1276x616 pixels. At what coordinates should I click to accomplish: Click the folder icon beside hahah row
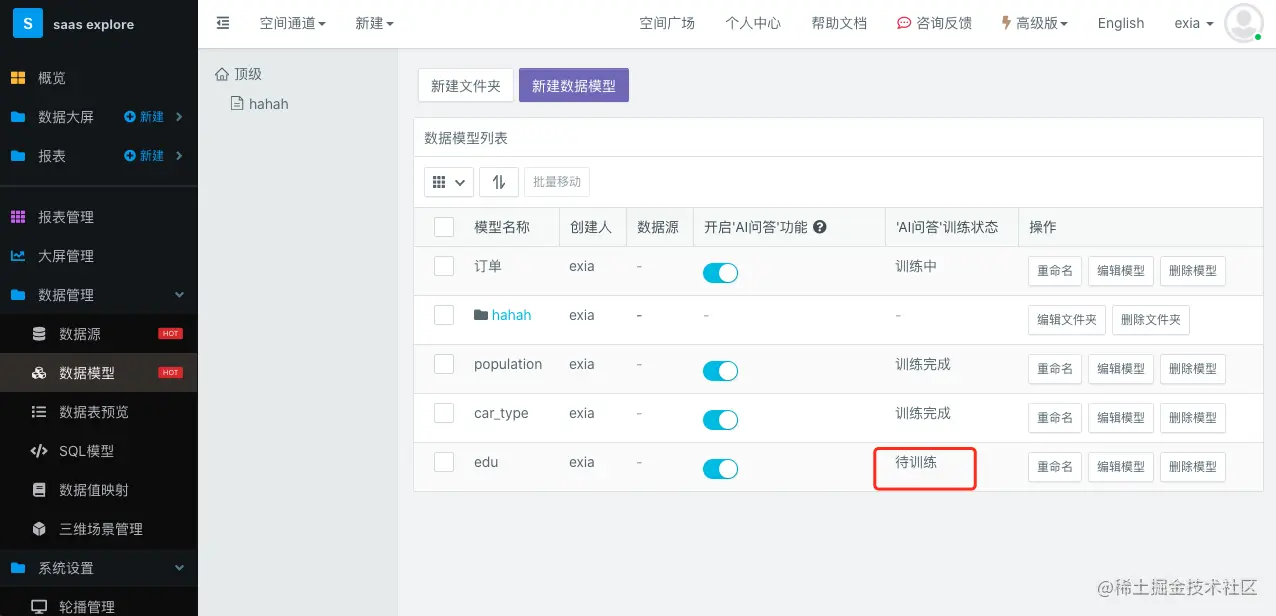click(x=481, y=315)
